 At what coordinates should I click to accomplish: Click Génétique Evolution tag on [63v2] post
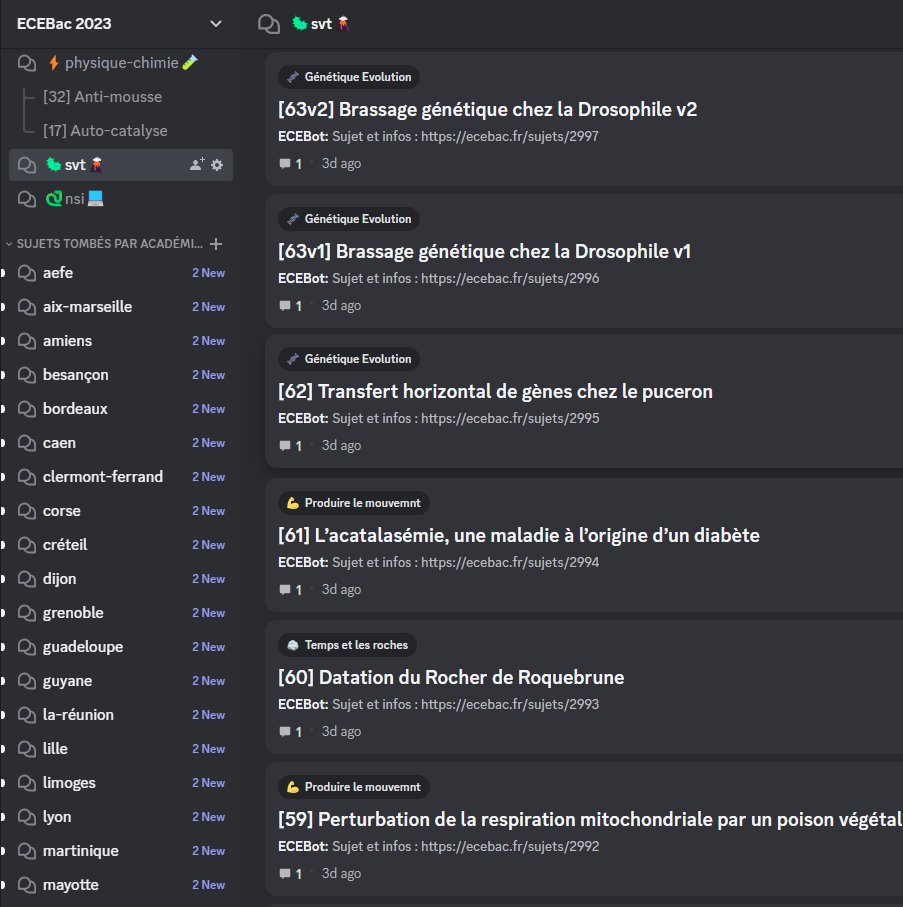[x=349, y=77]
